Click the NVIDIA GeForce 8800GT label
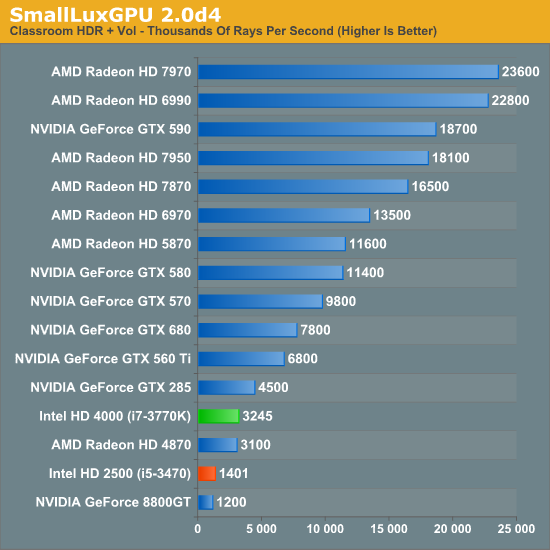Viewport: 550px width, 550px height. tap(113, 502)
